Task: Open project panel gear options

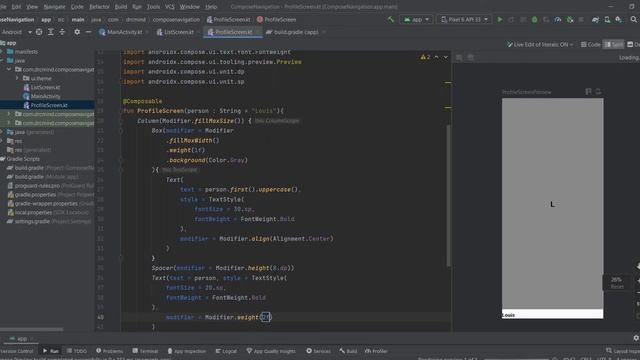Action: click(77, 32)
